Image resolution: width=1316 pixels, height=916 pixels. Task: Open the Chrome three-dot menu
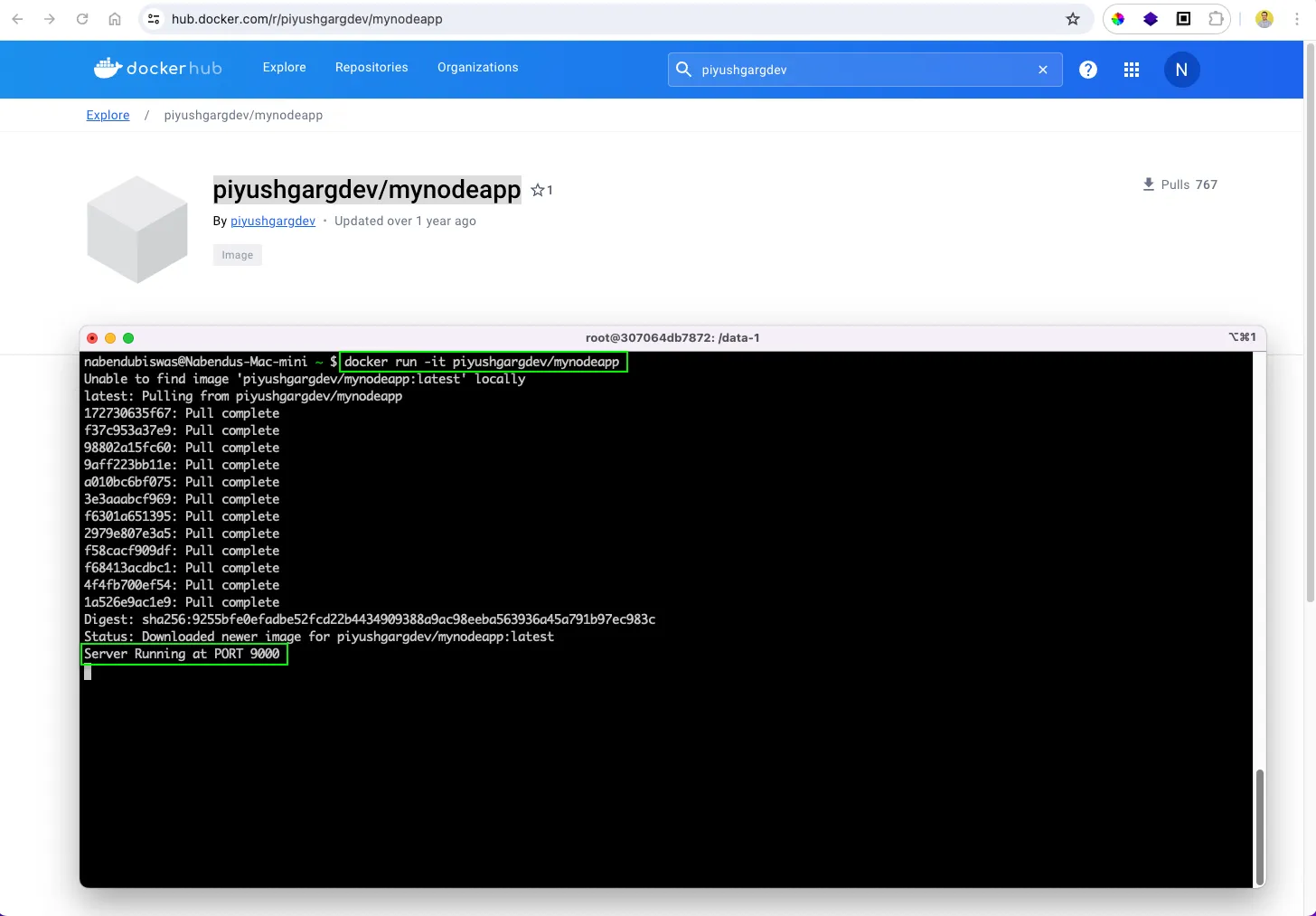pyautogui.click(x=1297, y=19)
